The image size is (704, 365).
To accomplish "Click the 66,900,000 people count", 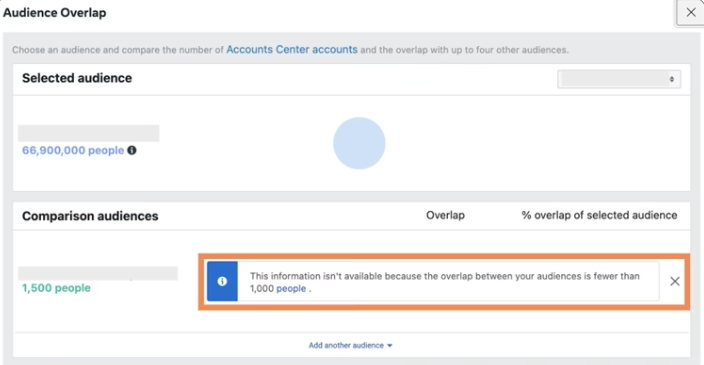I will click(x=73, y=150).
